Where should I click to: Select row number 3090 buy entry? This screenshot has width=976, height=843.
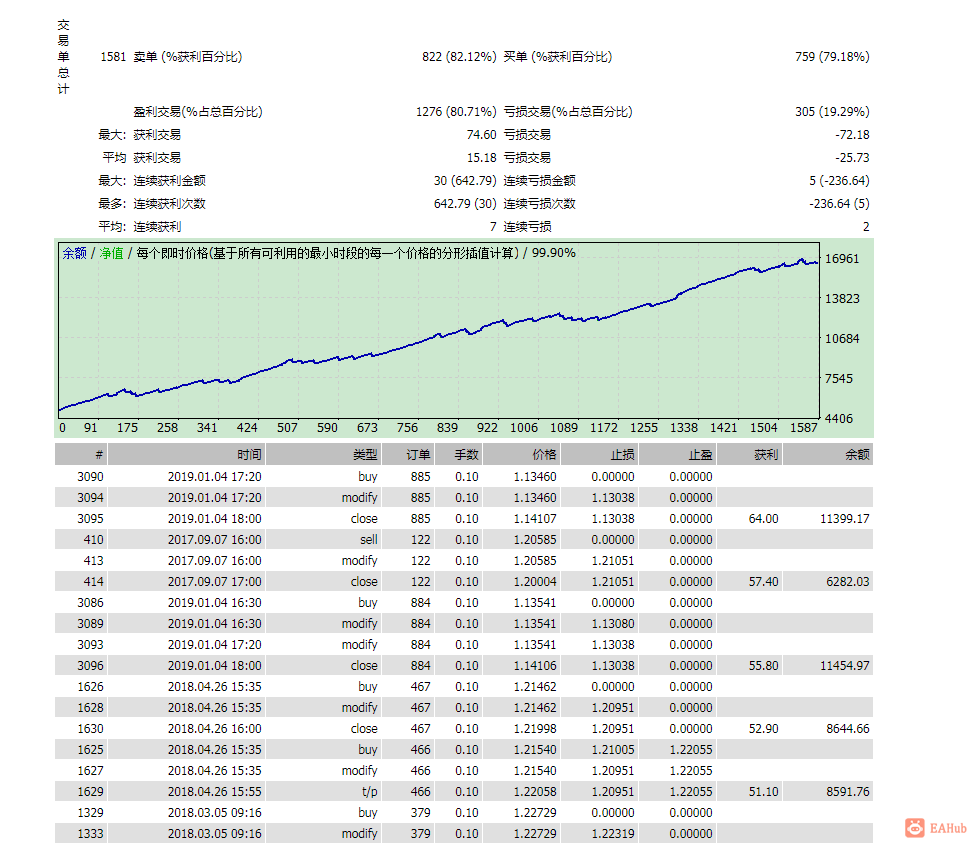pos(464,476)
